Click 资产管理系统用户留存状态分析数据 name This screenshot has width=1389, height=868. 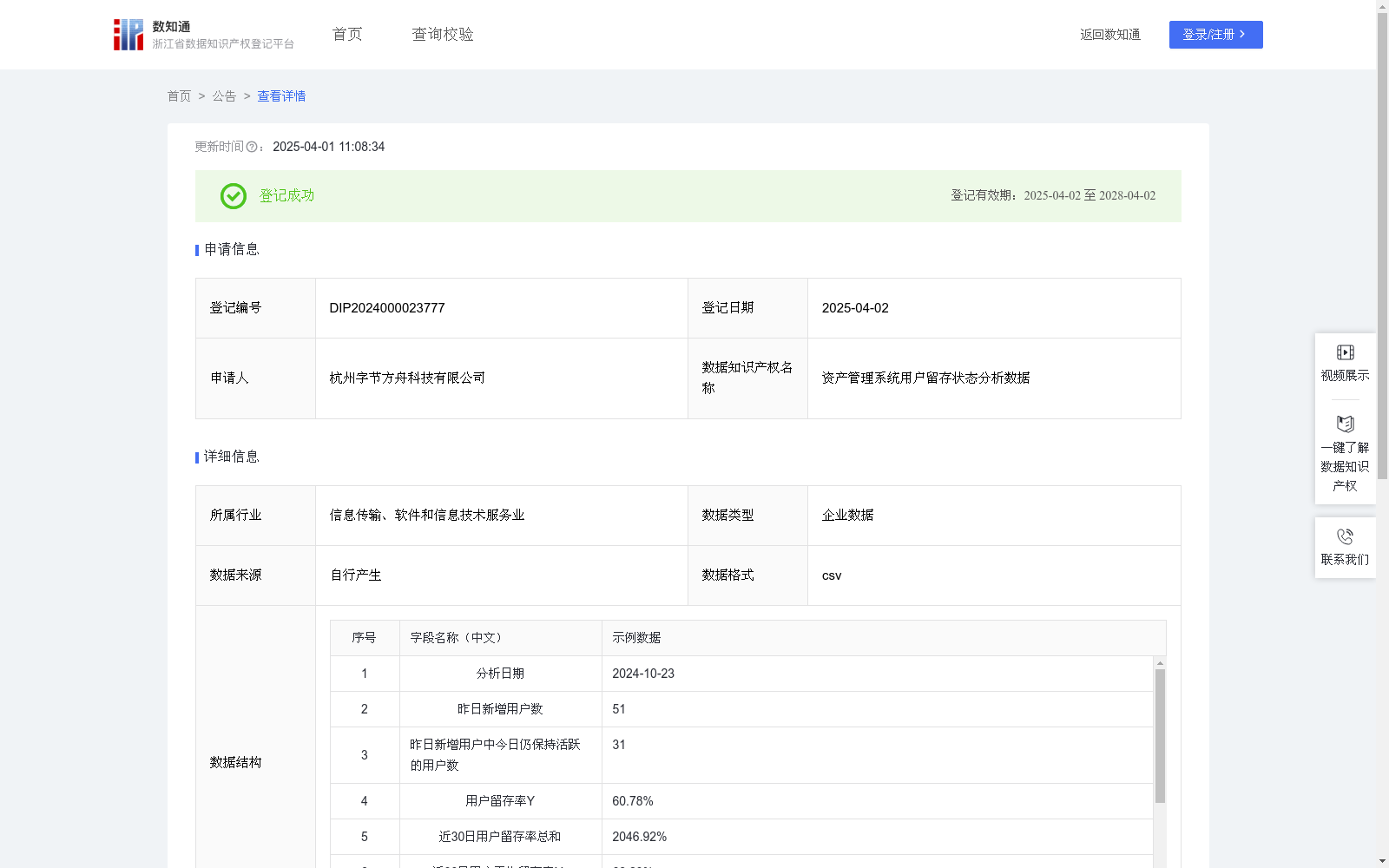point(925,378)
